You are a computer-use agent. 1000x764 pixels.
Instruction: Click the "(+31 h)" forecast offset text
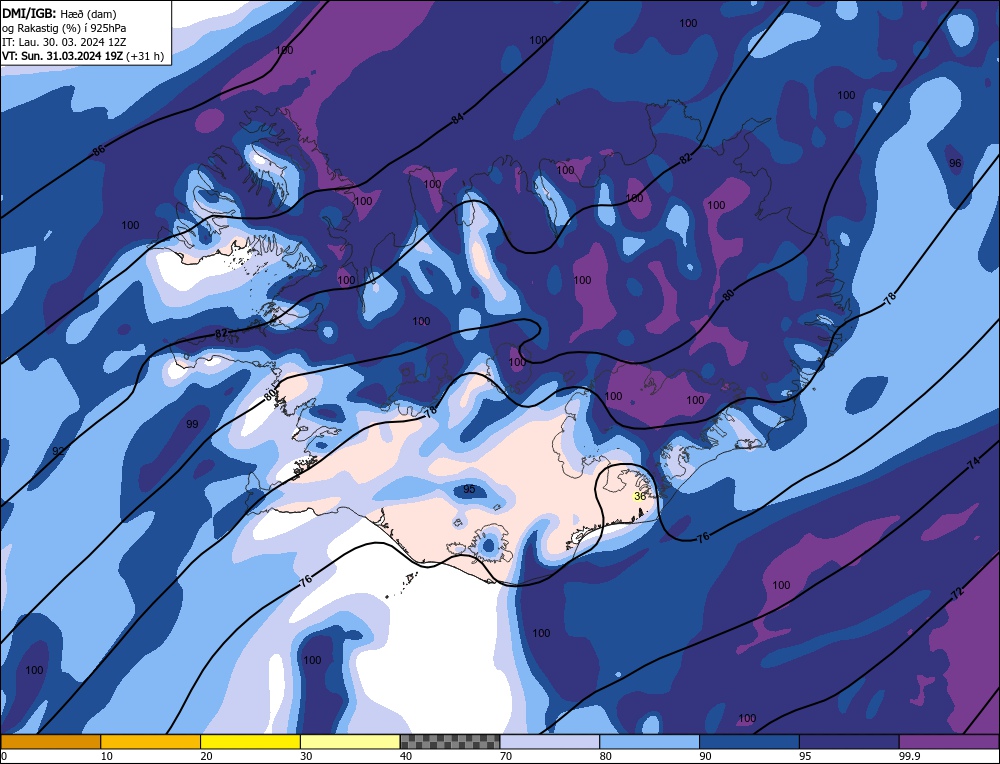(x=145, y=56)
